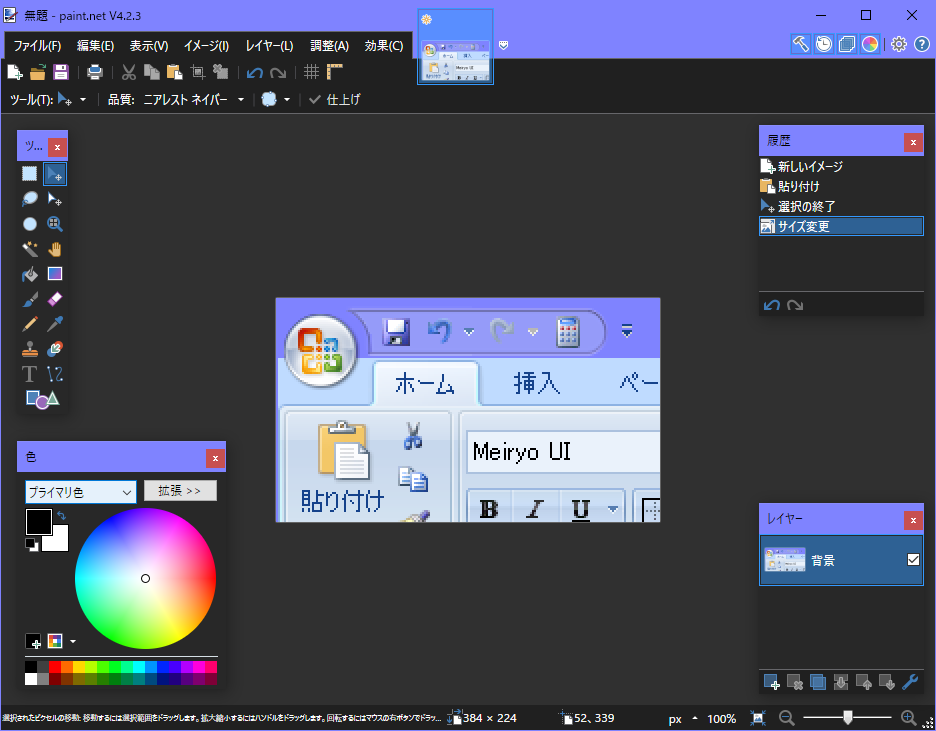
Task: Click the Paste clipboard toolbar icon
Action: (174, 72)
